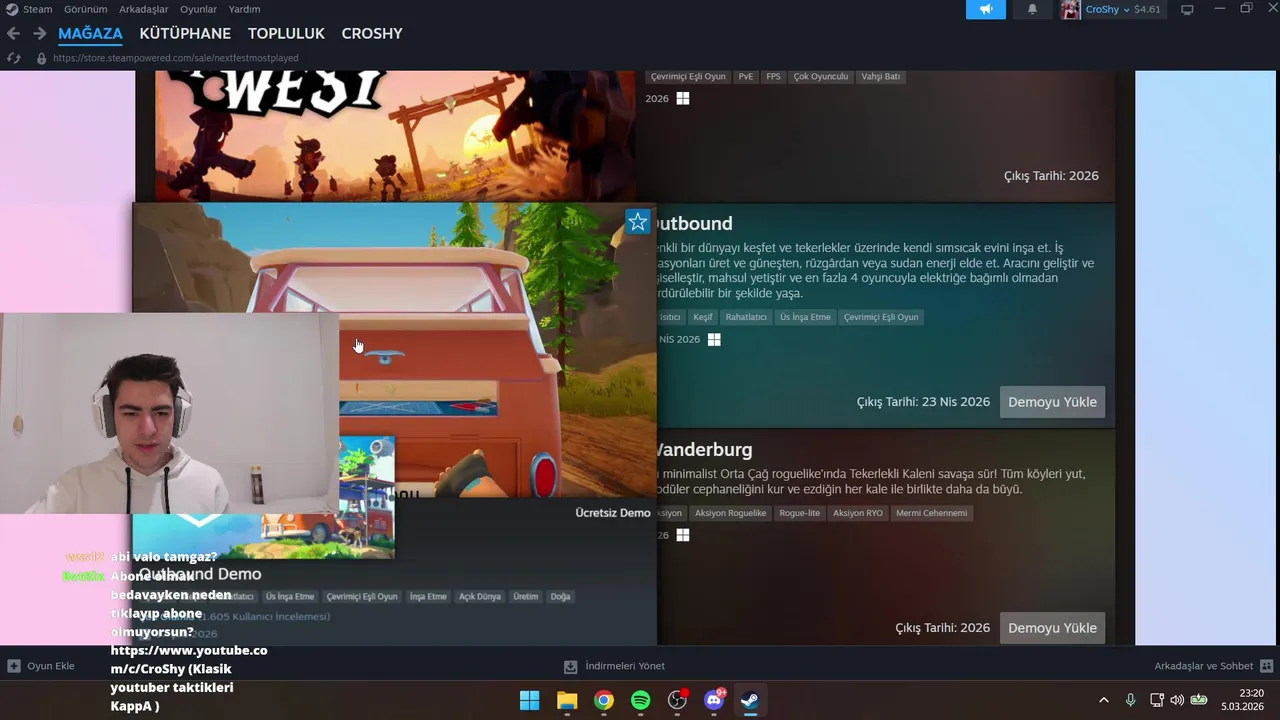Open the Arkadaşlar menu
The image size is (1280, 720).
pyautogui.click(x=143, y=9)
